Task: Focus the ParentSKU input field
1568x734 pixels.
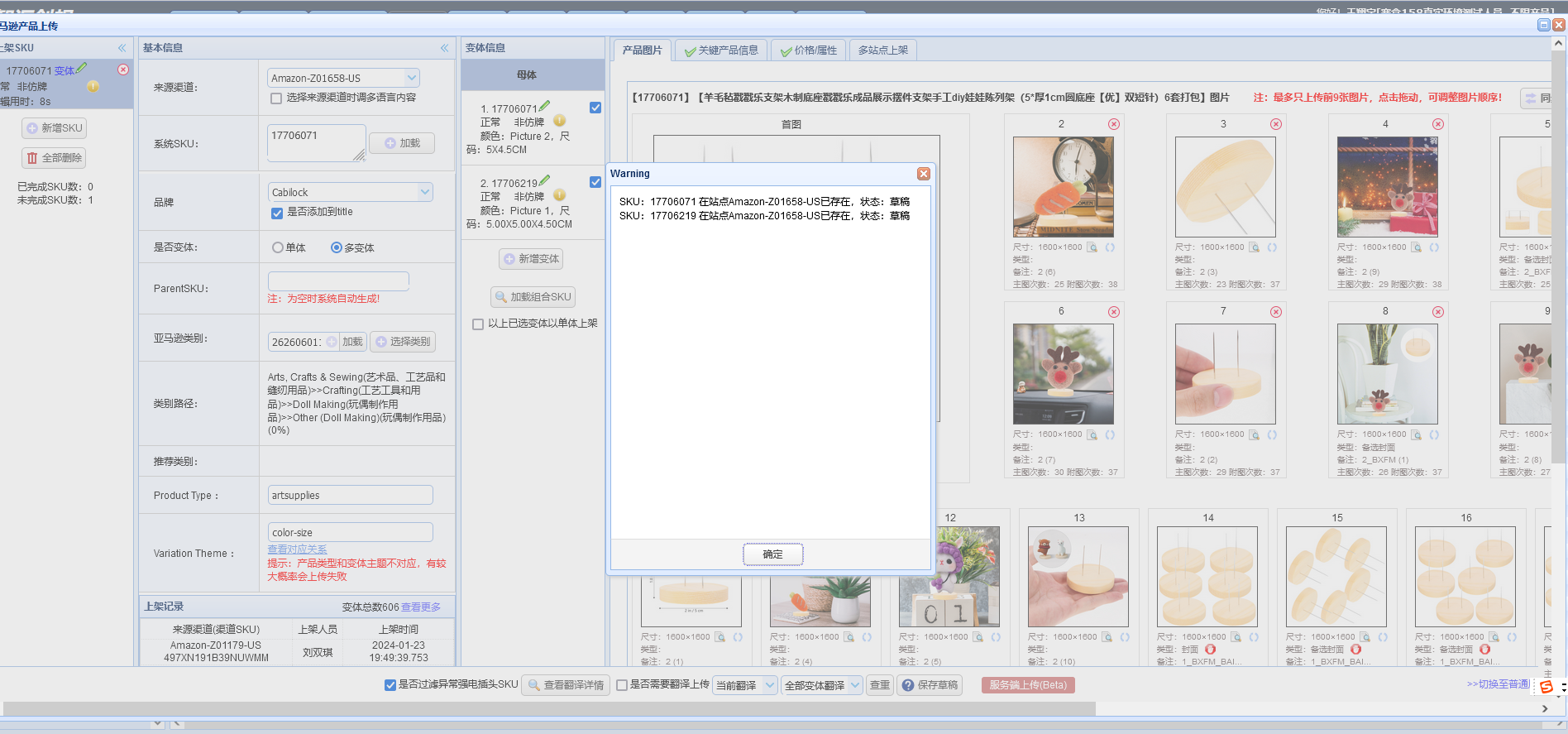Action: [x=338, y=281]
